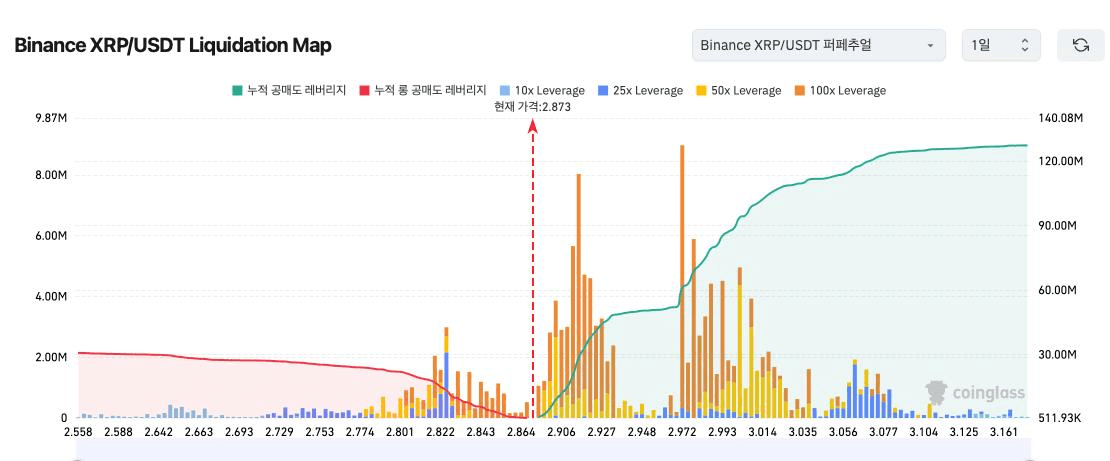Click the 3.077 price axis label
Image resolution: width=1110 pixels, height=461 pixels.
pyautogui.click(x=884, y=432)
